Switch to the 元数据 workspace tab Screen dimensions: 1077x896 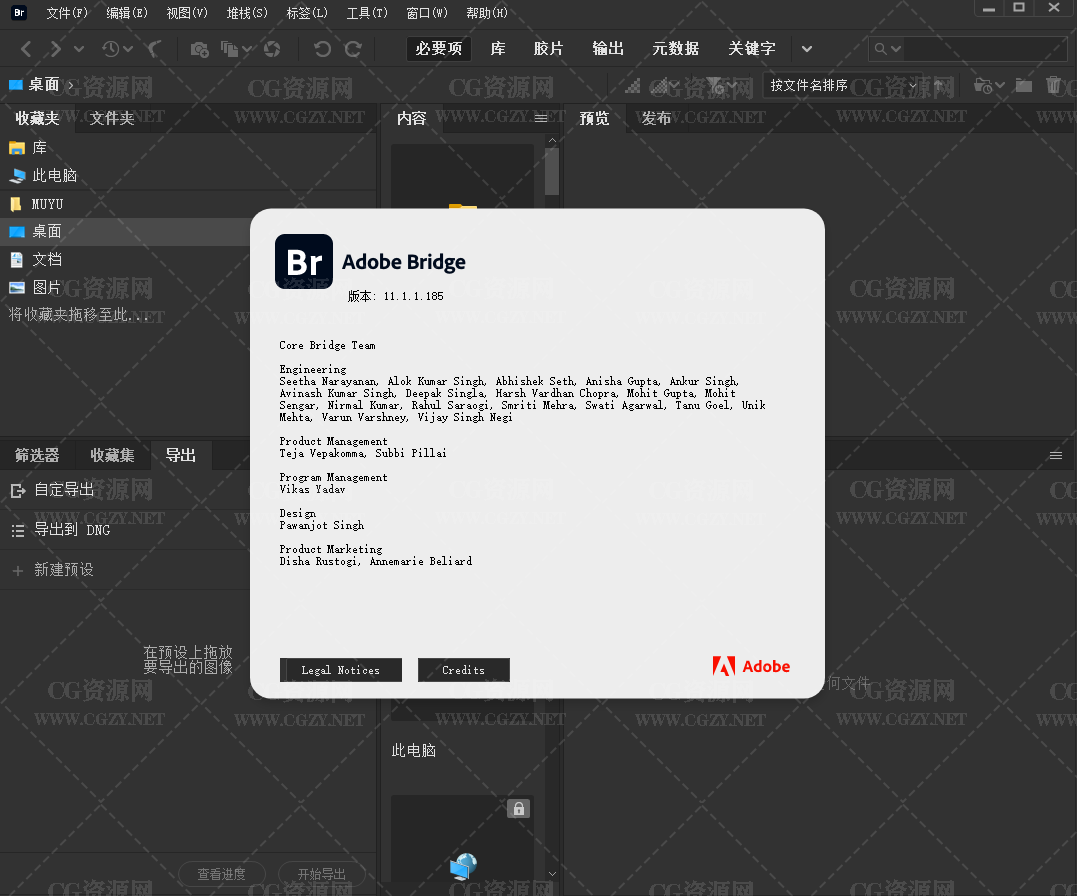coord(675,49)
